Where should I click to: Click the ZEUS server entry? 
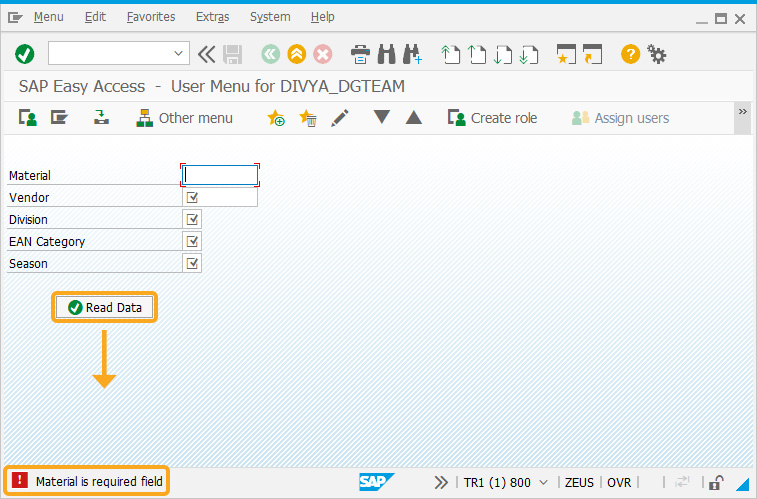[579, 483]
